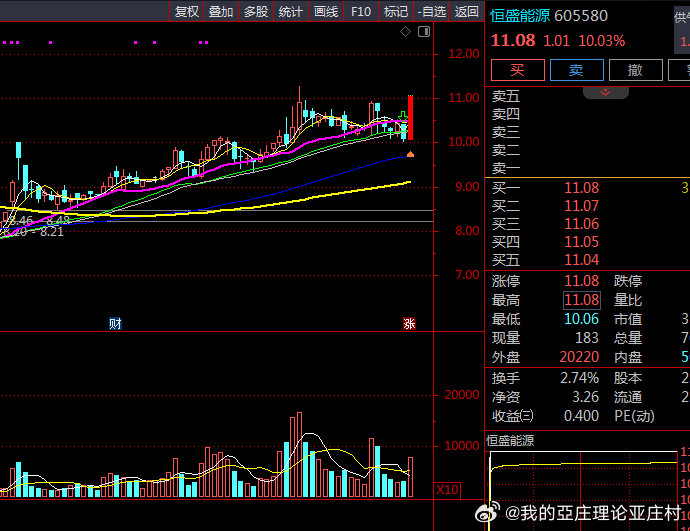Open the 复权 adjustment menu

click(187, 12)
